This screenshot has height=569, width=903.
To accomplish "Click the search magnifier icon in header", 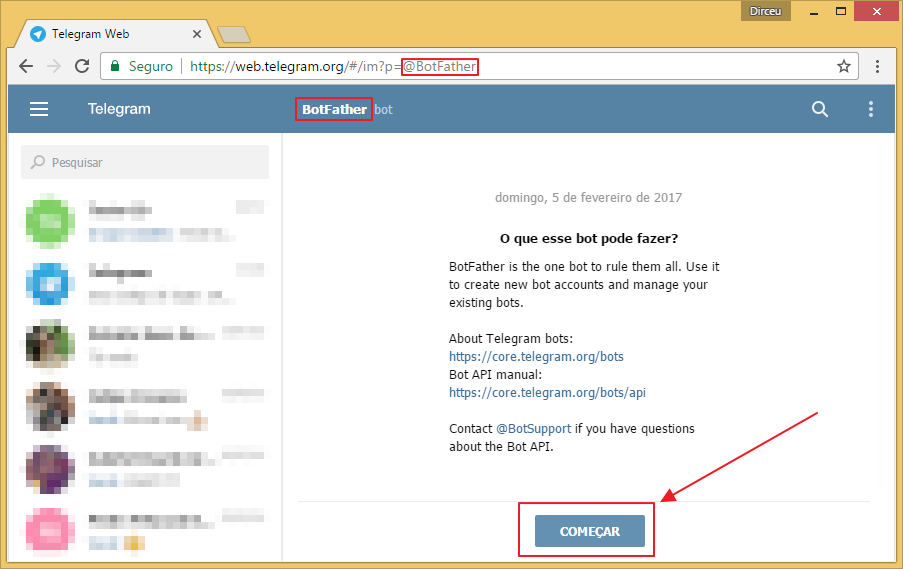I will (819, 109).
